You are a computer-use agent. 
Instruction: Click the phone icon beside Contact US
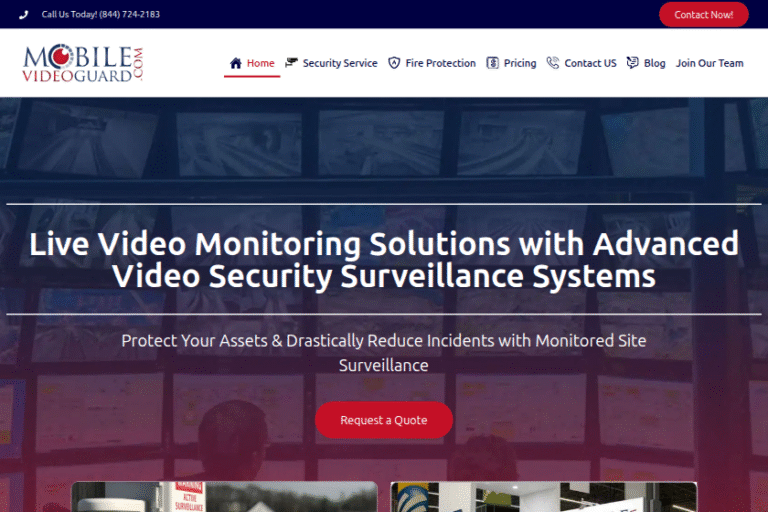click(x=553, y=63)
